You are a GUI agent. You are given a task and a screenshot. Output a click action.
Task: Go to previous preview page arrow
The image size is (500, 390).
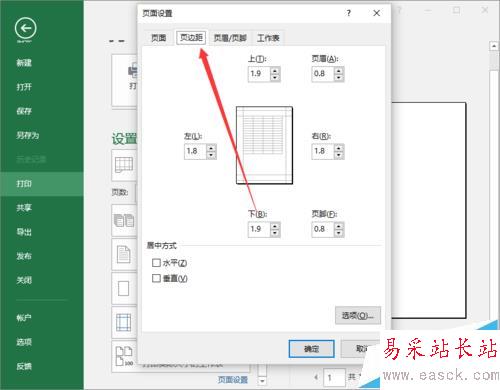(316, 377)
